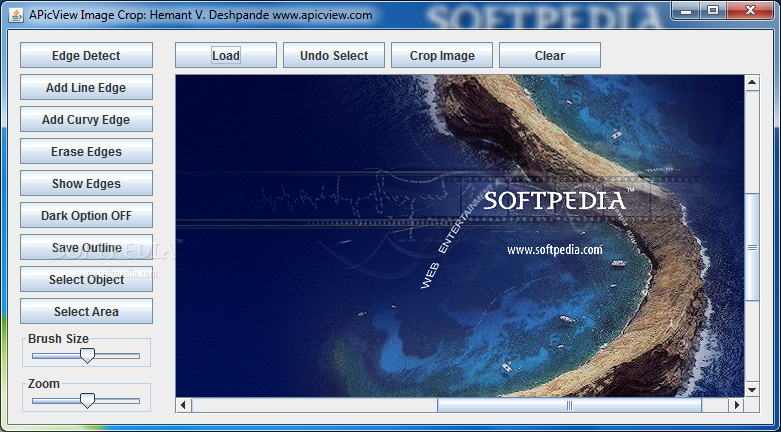Screen dimensions: 781x432
Task: Click the loaded island image canvas
Action: 460,236
